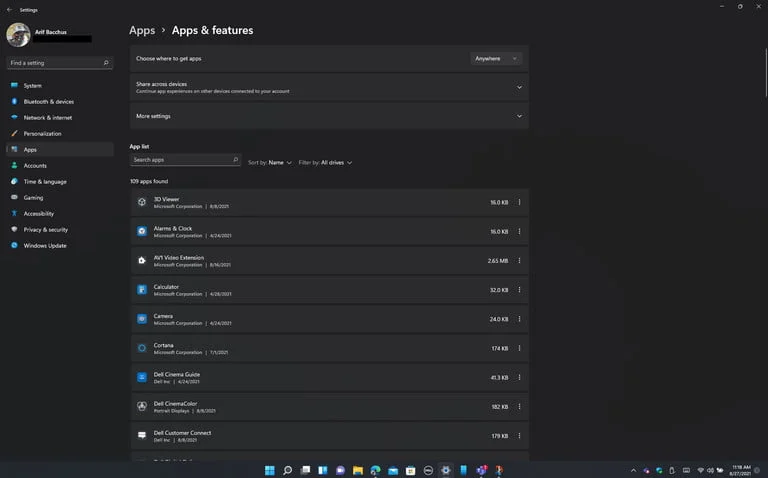Open File Explorer from the taskbar

click(358, 470)
